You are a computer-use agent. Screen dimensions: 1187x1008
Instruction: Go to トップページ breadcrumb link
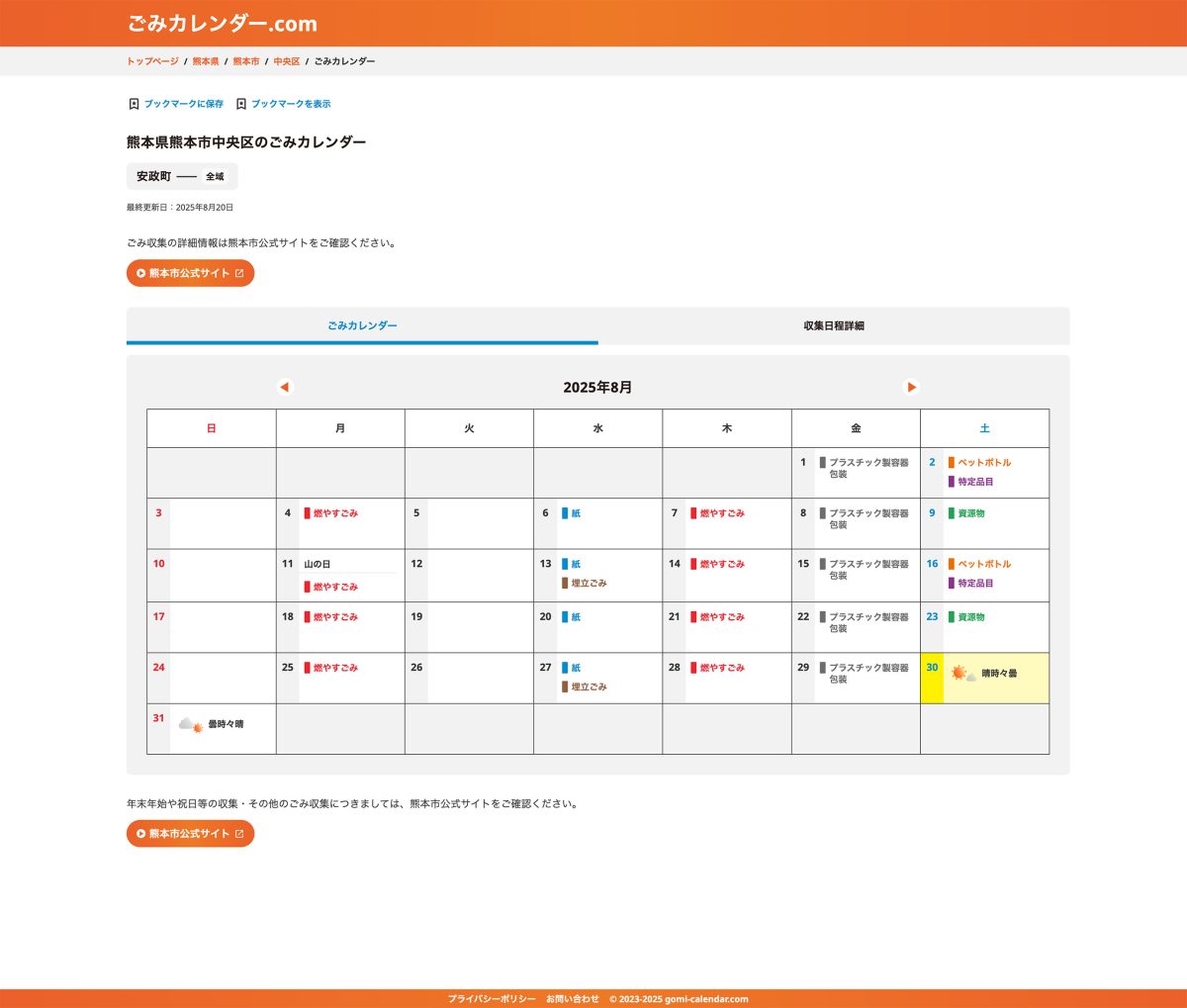pos(152,61)
